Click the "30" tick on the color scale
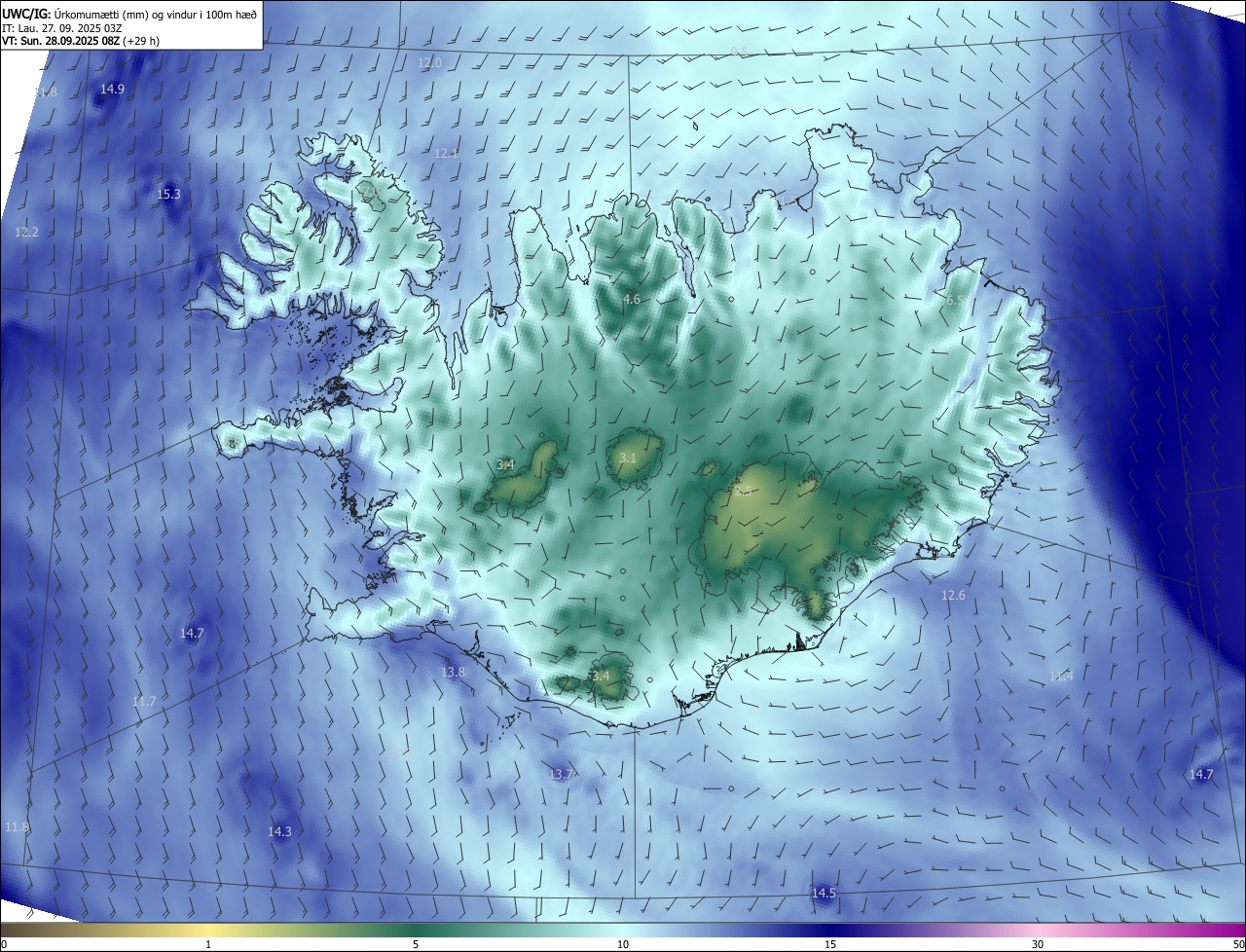Viewport: 1246px width, 952px height. click(x=1038, y=944)
